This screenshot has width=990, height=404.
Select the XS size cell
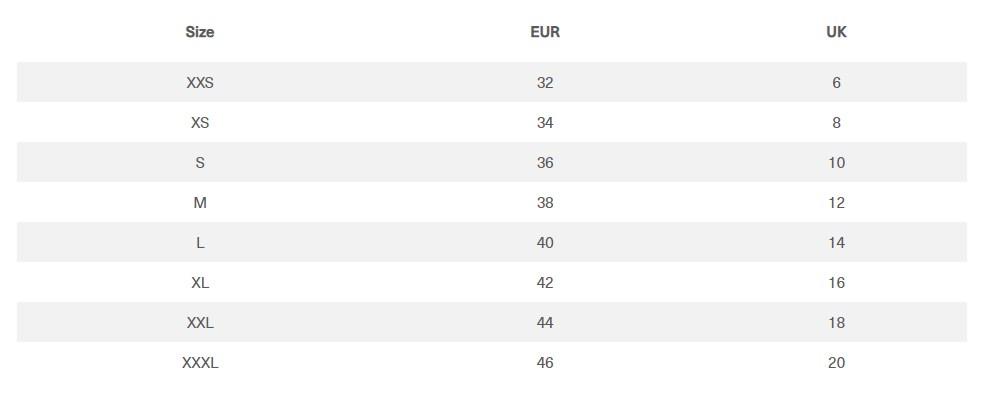pos(200,123)
